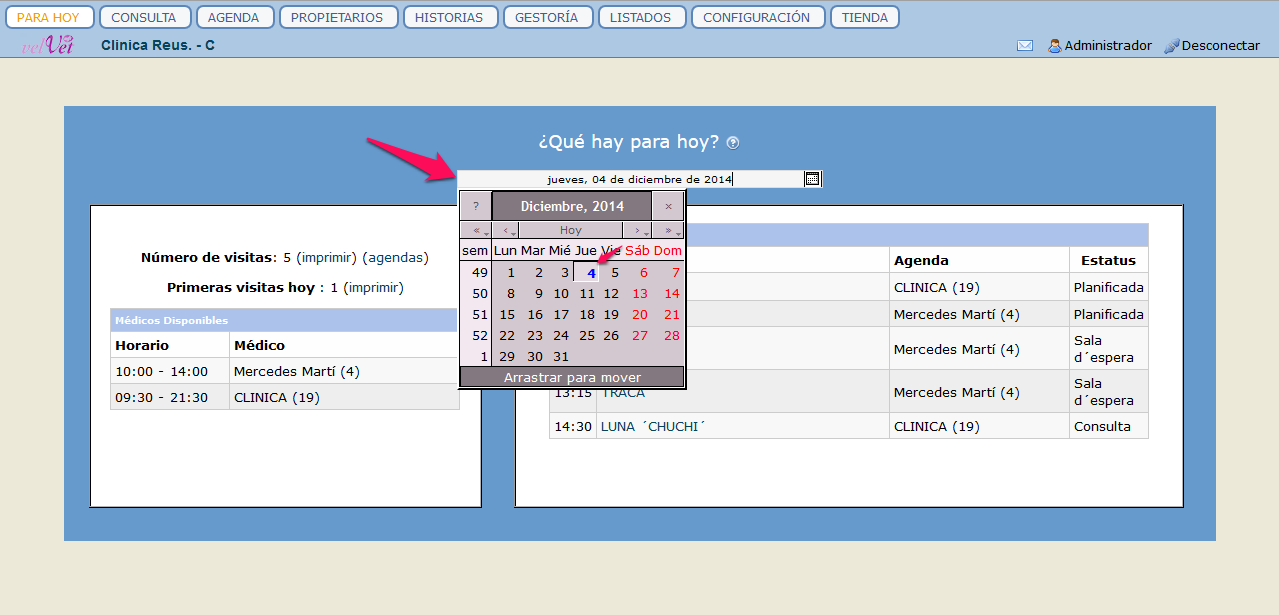Go to previous year with « arrow
The image size is (1279, 615).
point(476,230)
